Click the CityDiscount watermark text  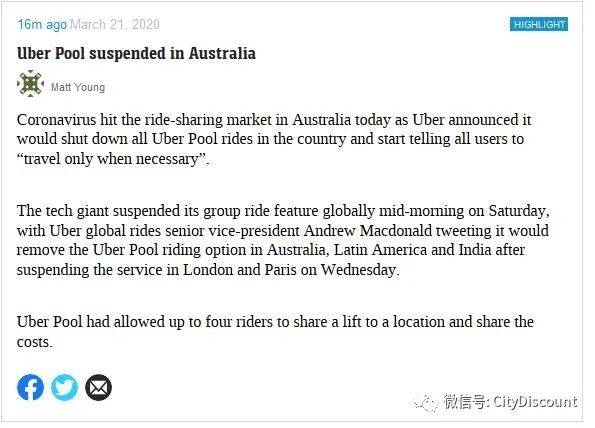[x=511, y=402]
